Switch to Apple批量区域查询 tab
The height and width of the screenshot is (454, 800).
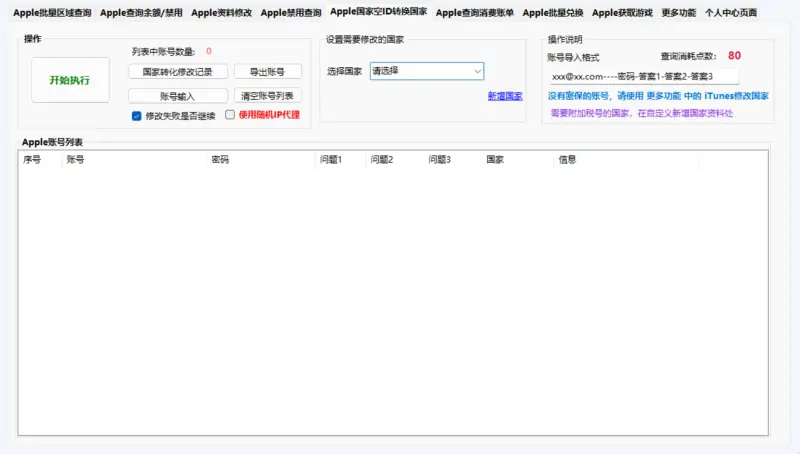52,13
